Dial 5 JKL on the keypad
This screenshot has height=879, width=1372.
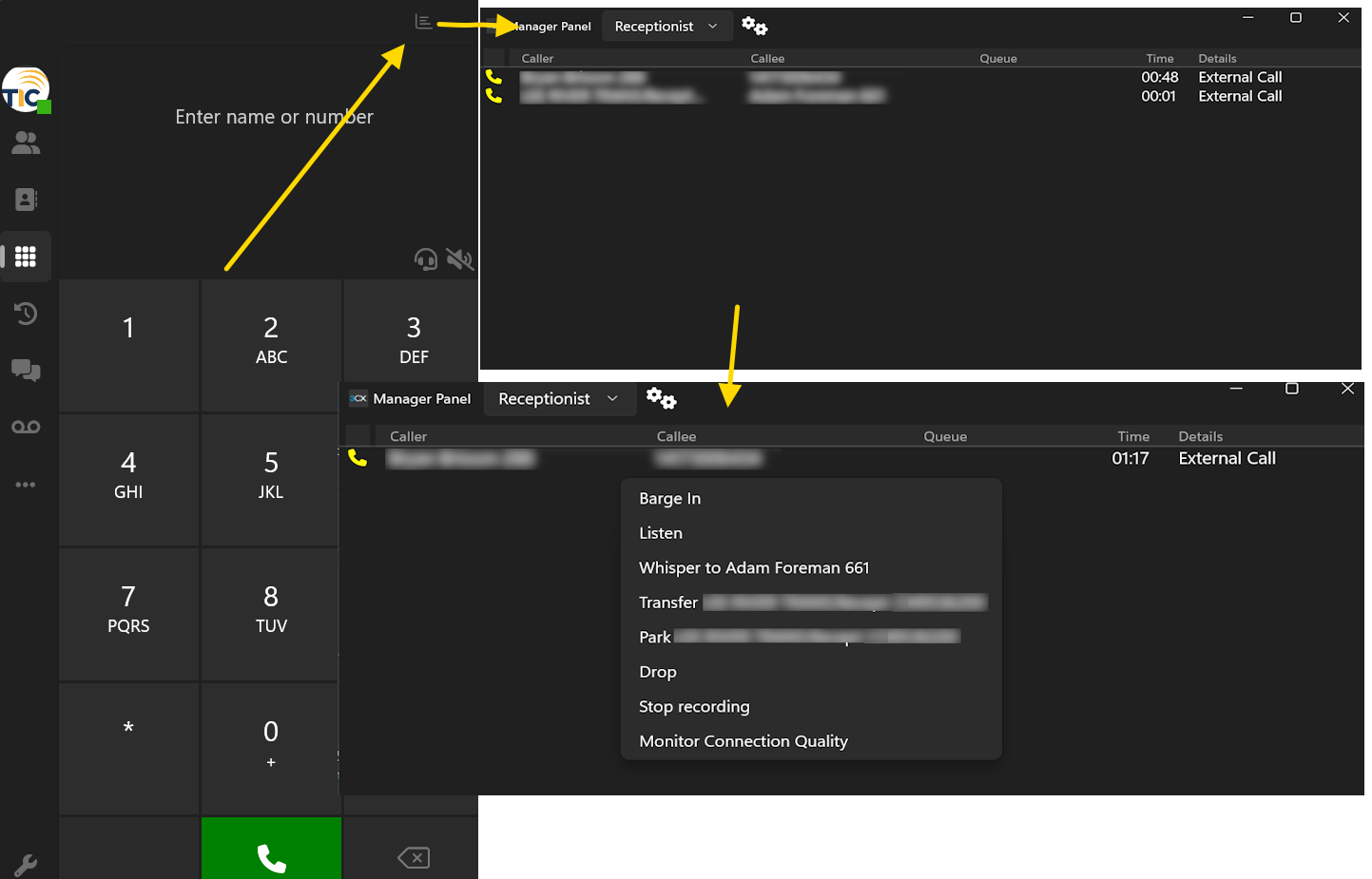270,480
